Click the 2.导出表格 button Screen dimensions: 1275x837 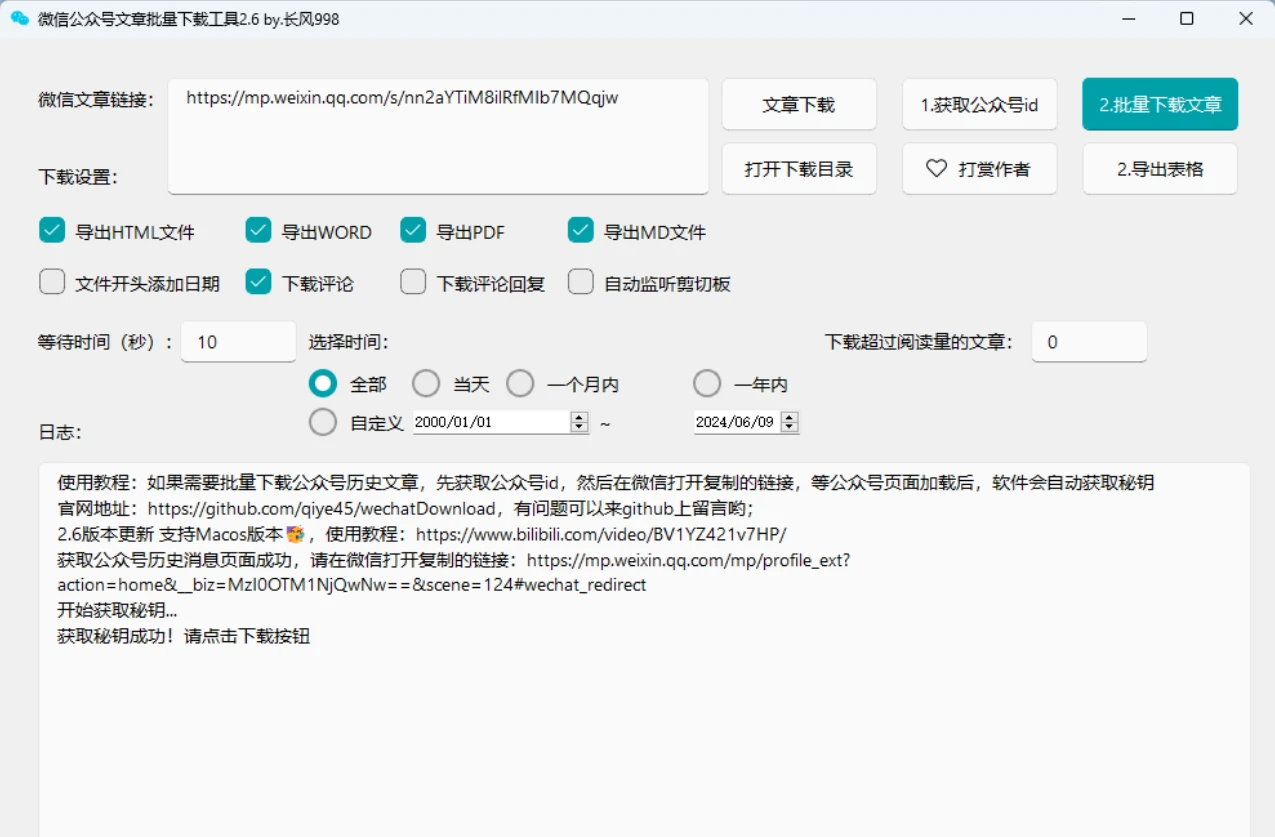(x=1159, y=168)
